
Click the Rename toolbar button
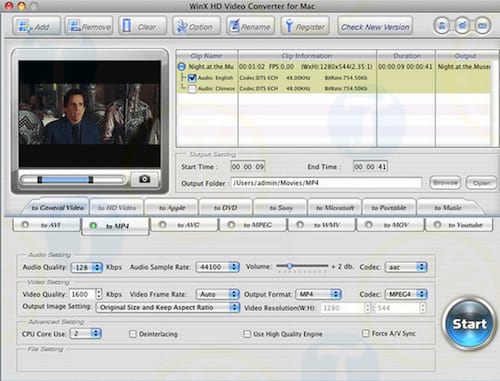pos(251,26)
